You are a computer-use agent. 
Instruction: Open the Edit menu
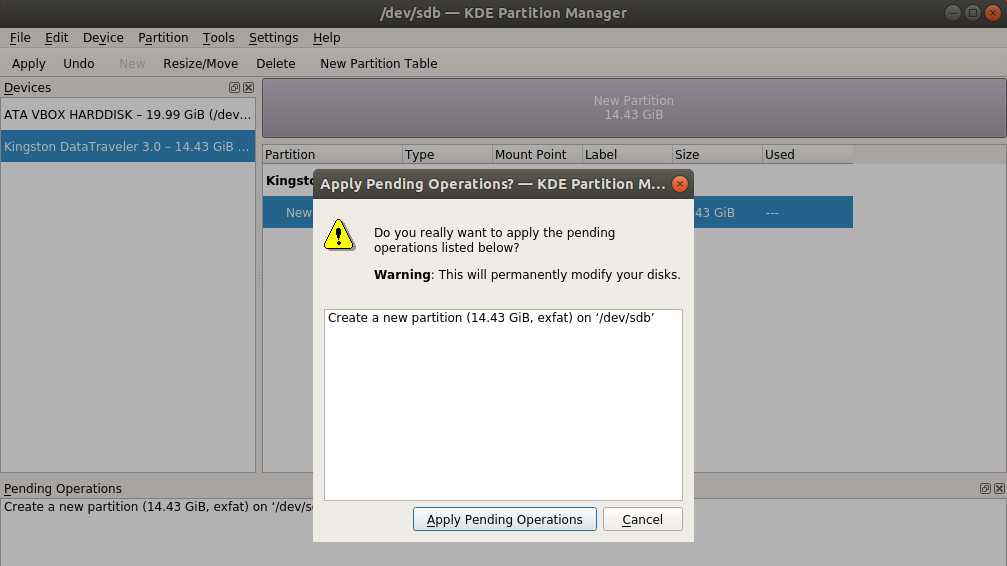point(57,38)
